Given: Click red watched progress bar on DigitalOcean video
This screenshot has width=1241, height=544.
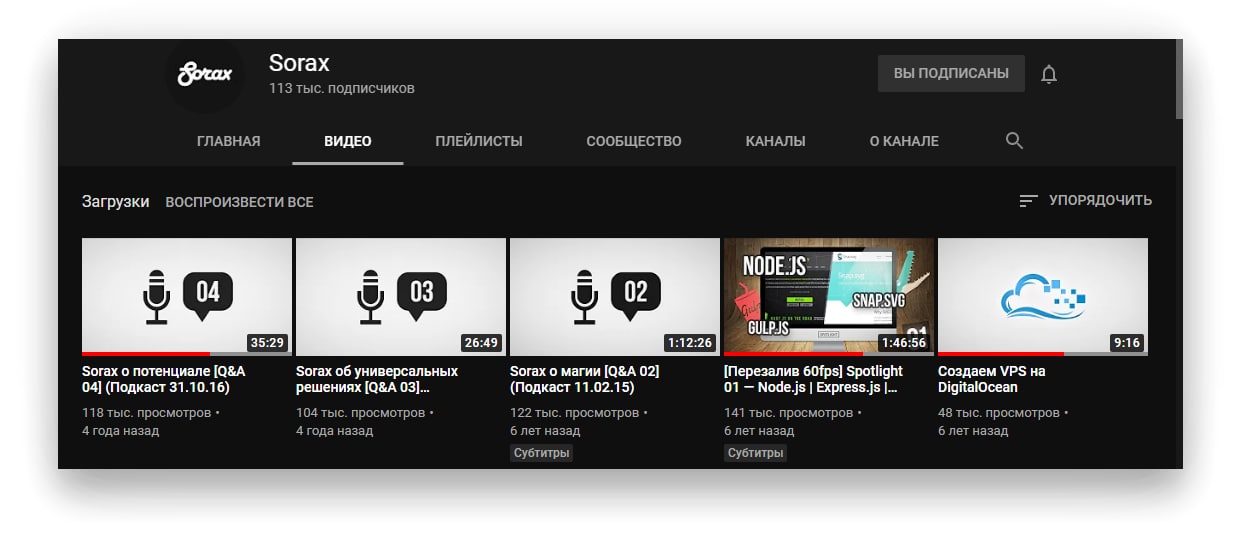Looking at the screenshot, I should pos(1001,354).
